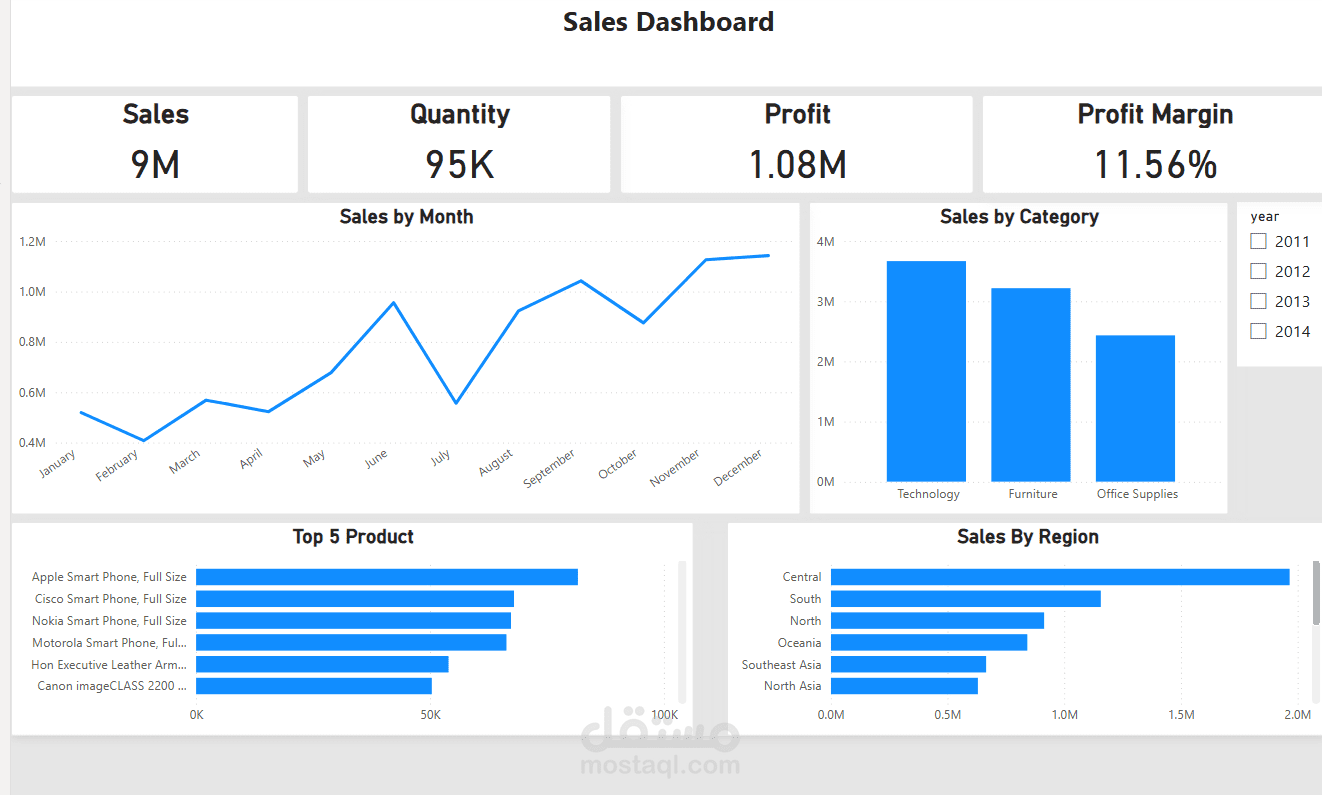Click the Profit Margin card showing 11.56%

pyautogui.click(x=1155, y=143)
